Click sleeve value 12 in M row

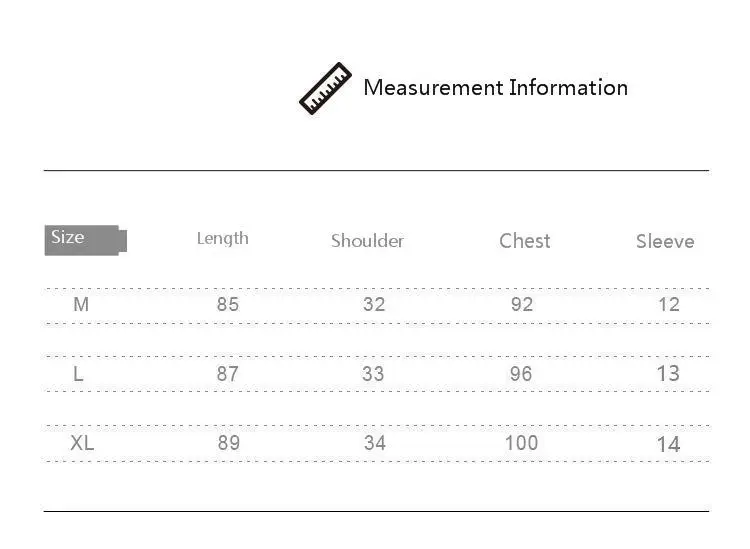coord(669,304)
